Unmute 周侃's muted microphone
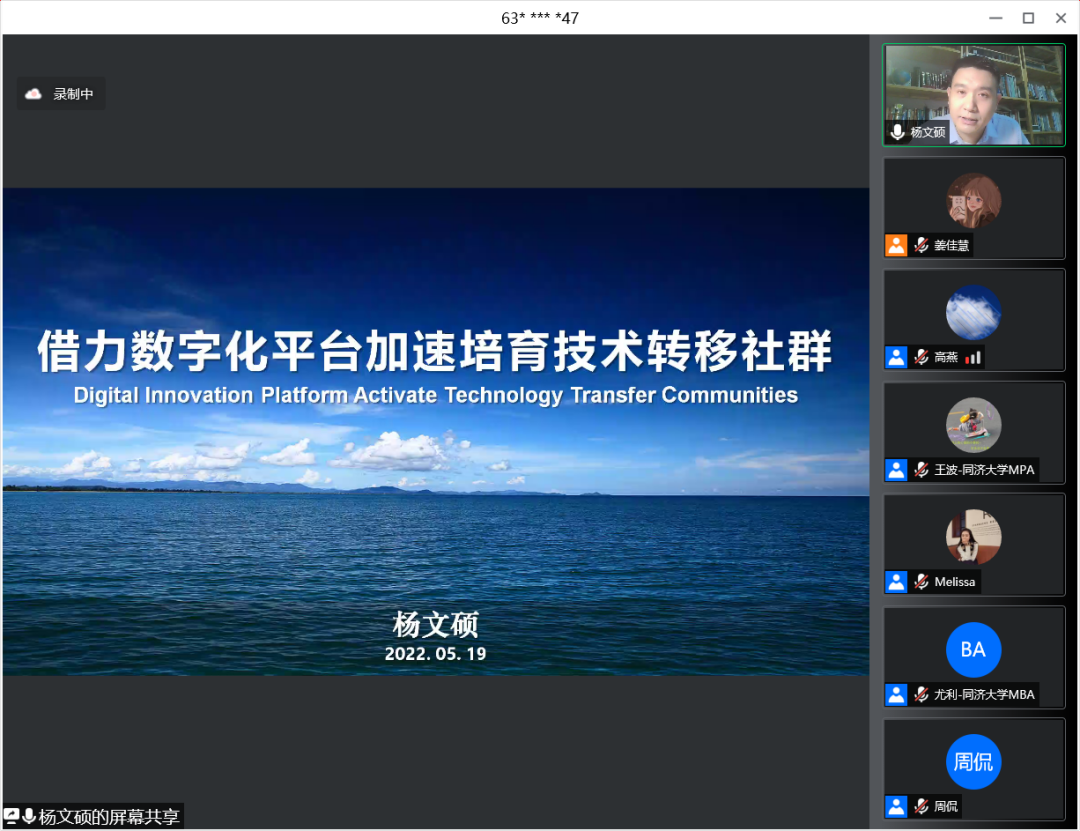This screenshot has height=831, width=1080. point(920,807)
